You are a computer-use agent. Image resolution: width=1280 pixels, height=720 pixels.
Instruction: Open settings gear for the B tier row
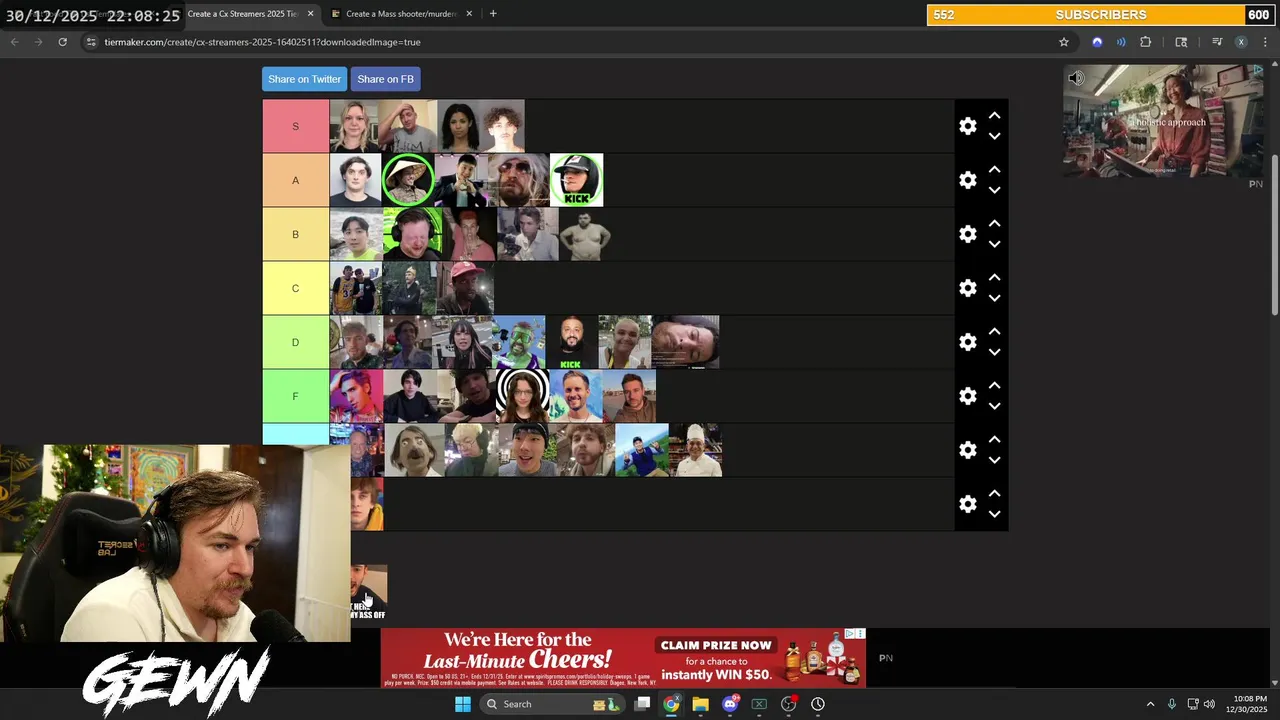pyautogui.click(x=967, y=234)
